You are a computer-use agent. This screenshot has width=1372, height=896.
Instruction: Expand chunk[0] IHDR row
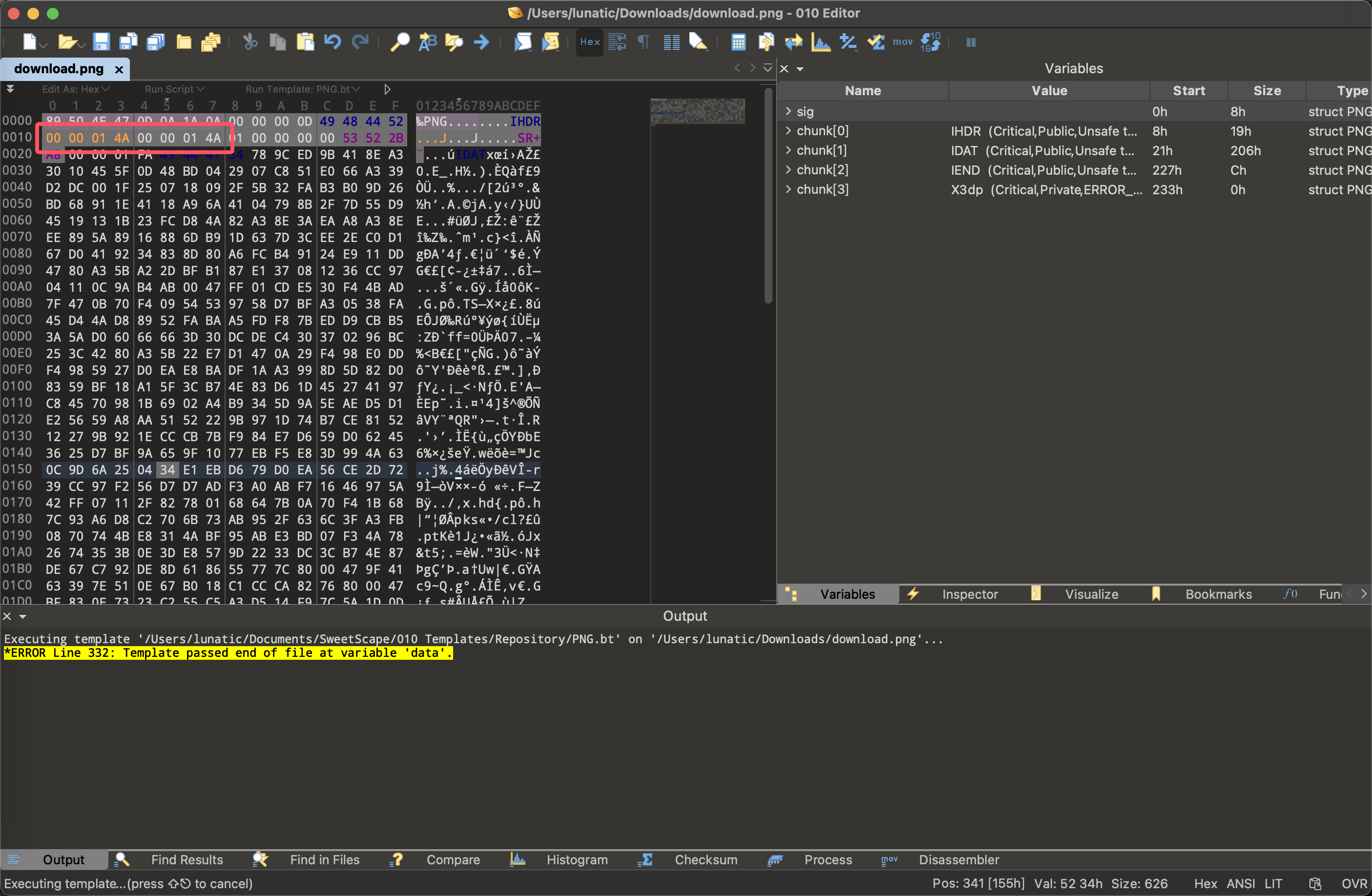(x=789, y=130)
